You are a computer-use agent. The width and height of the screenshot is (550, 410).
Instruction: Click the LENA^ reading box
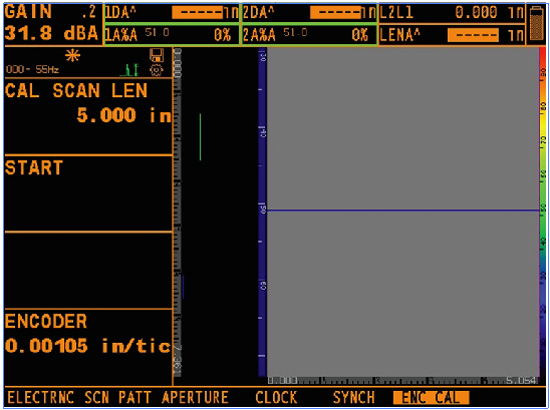click(452, 35)
